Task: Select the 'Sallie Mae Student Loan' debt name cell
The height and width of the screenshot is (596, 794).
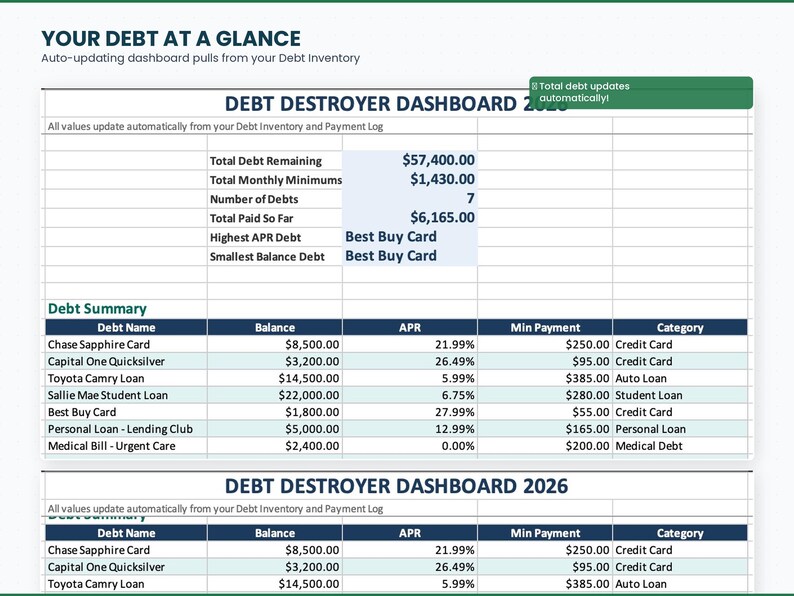Action: pyautogui.click(x=126, y=395)
